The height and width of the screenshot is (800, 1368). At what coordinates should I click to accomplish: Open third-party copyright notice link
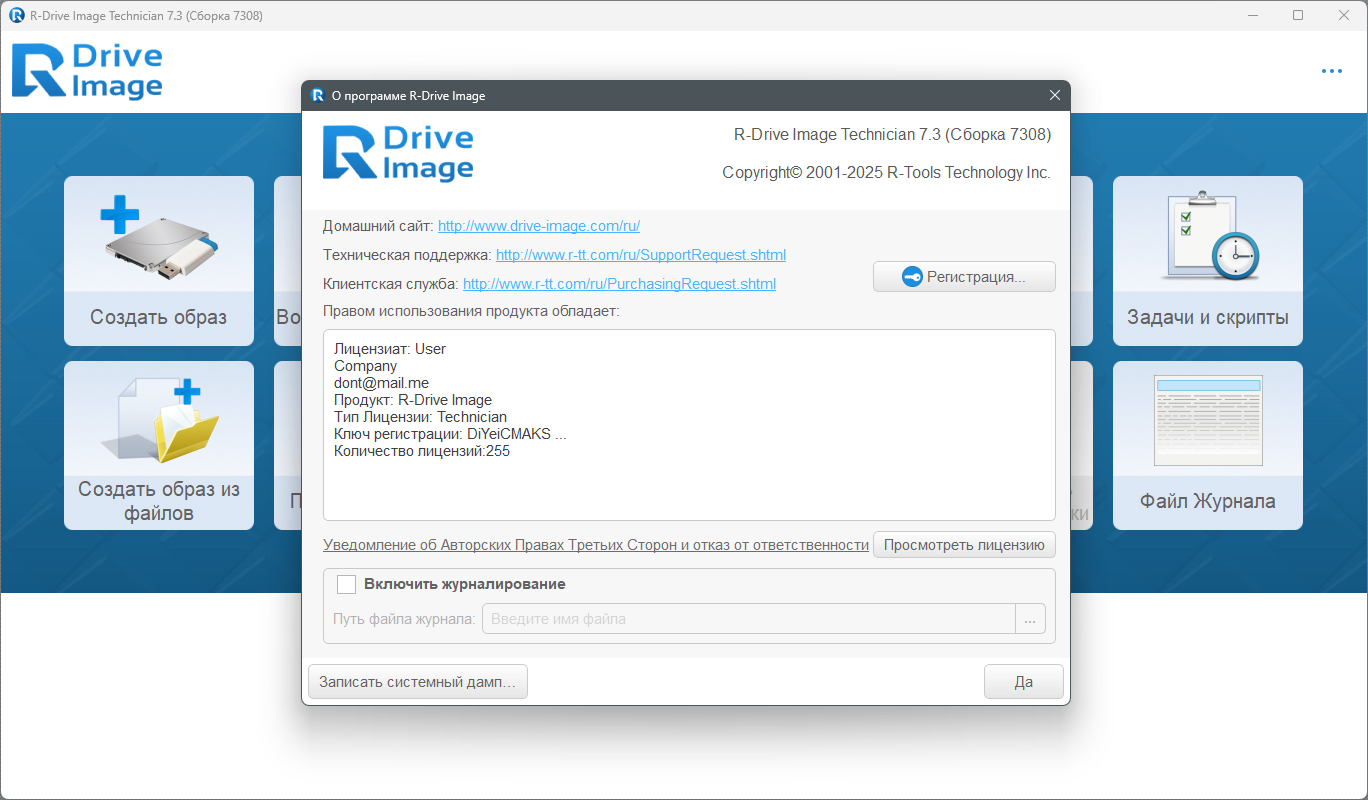coord(596,545)
